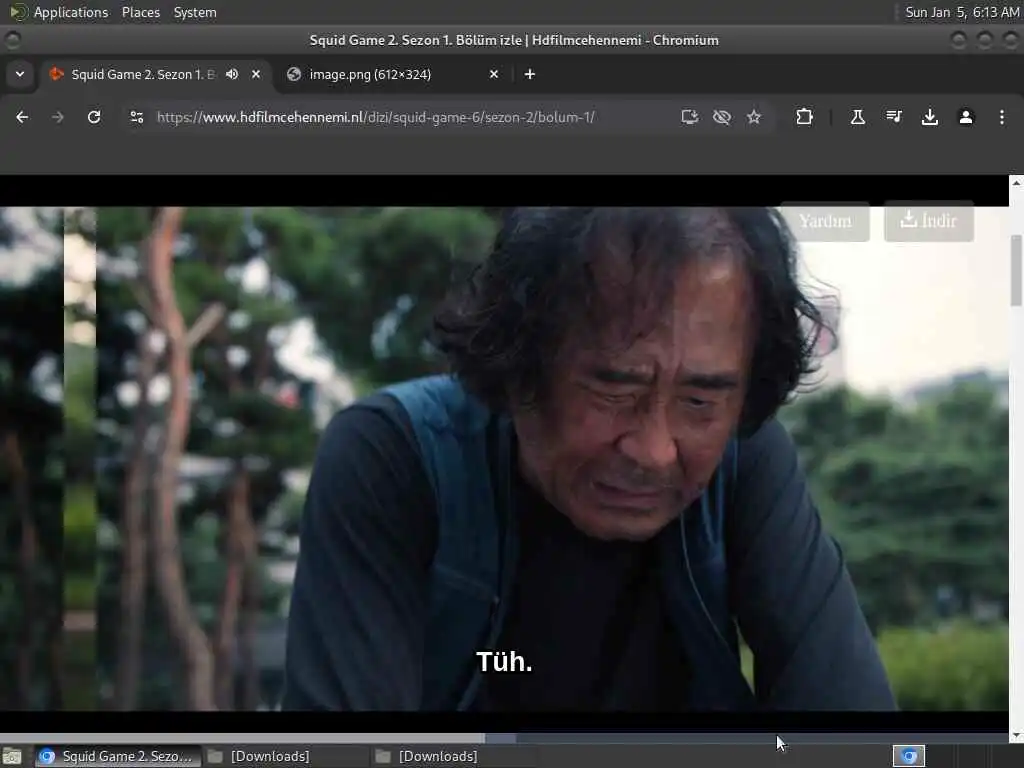Click the scrollbar up arrow
Screen dimensions: 1024x768
point(1016,183)
